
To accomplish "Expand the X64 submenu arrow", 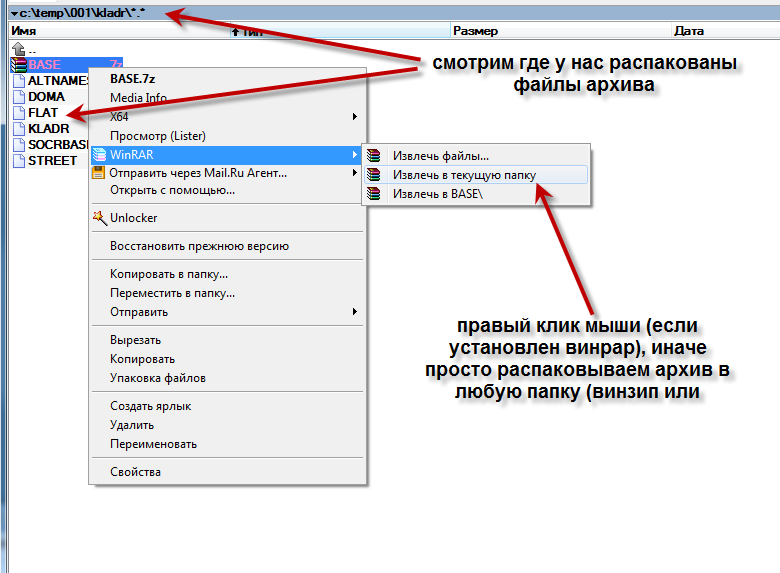I will point(354,117).
